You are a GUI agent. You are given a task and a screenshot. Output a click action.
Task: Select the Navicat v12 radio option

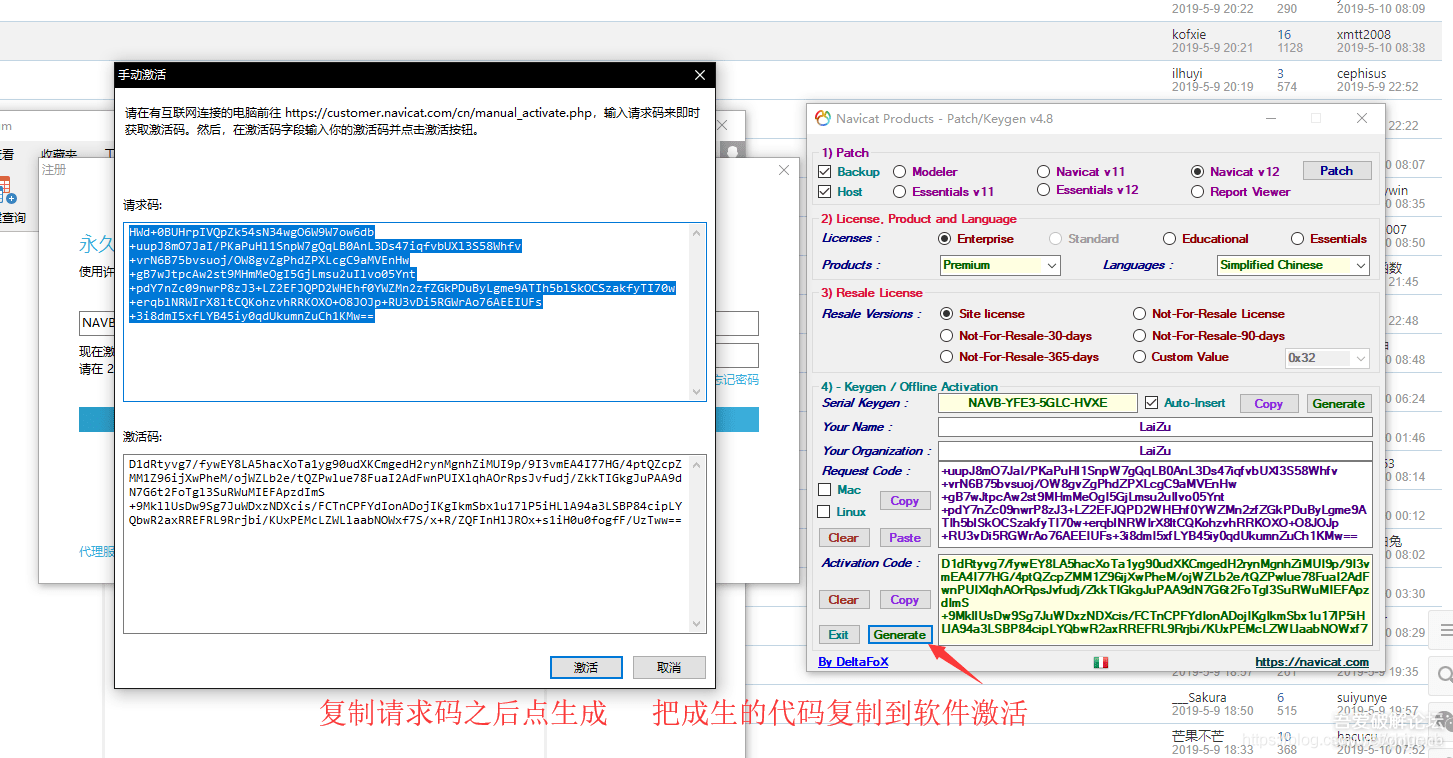(1198, 172)
